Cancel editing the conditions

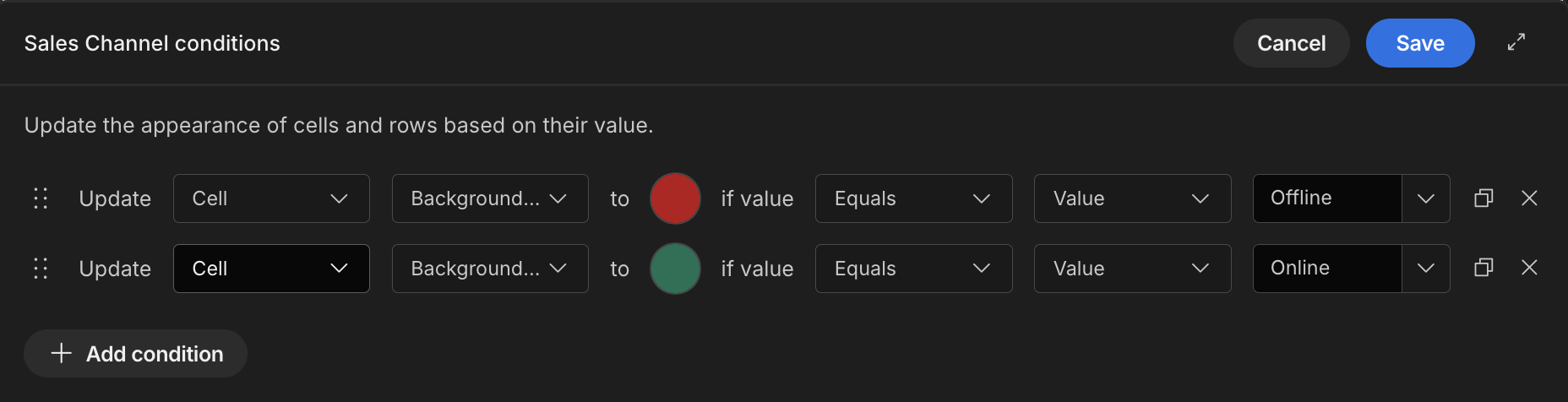1291,43
